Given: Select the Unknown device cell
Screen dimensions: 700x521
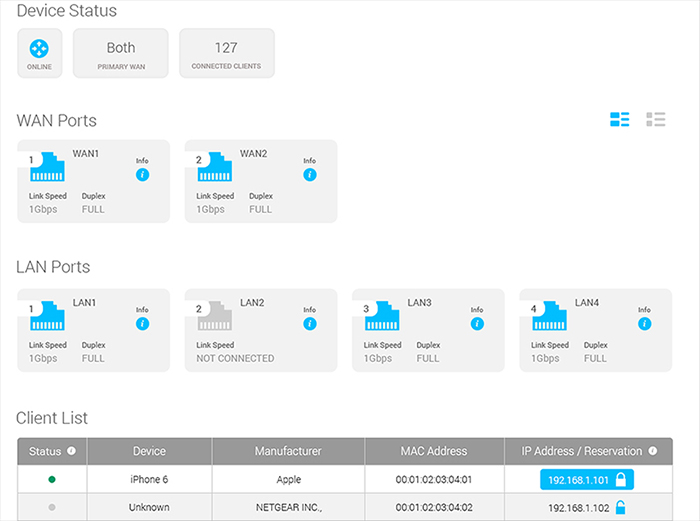Looking at the screenshot, I should [x=150, y=508].
